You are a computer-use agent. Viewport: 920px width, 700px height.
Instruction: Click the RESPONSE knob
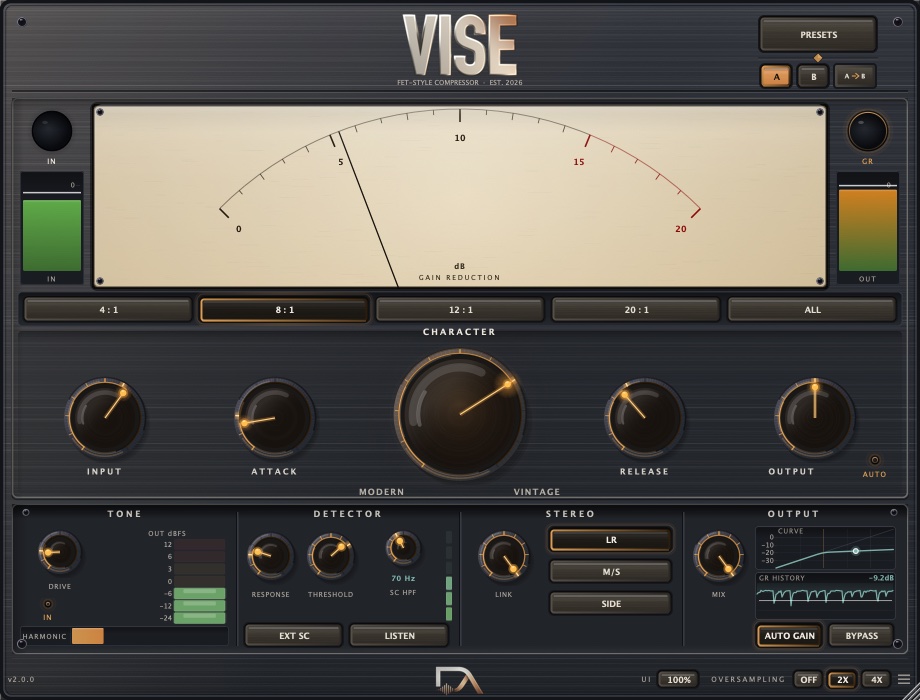(x=270, y=556)
